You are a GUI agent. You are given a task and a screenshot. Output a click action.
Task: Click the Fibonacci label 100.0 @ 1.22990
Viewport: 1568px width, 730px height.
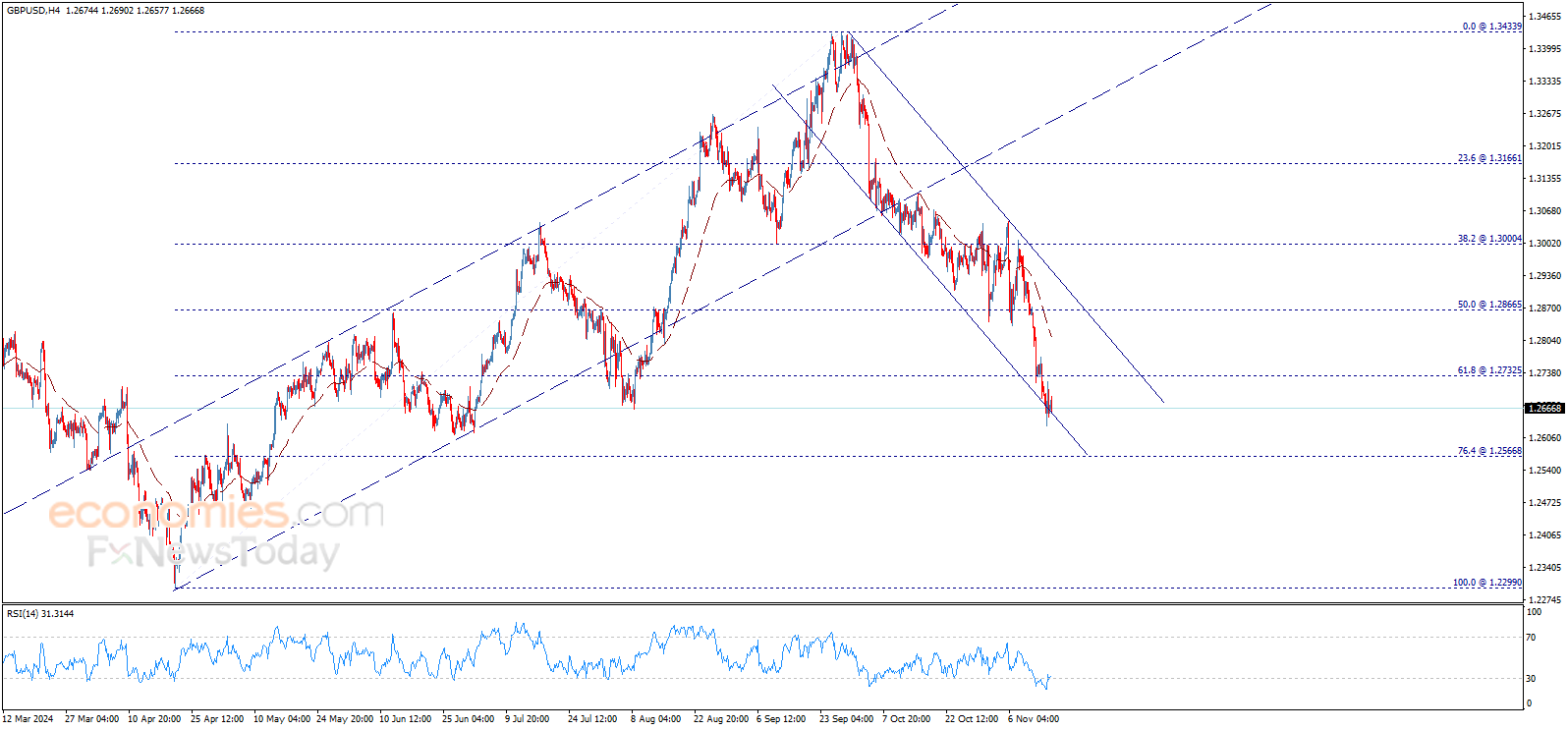tap(1487, 583)
